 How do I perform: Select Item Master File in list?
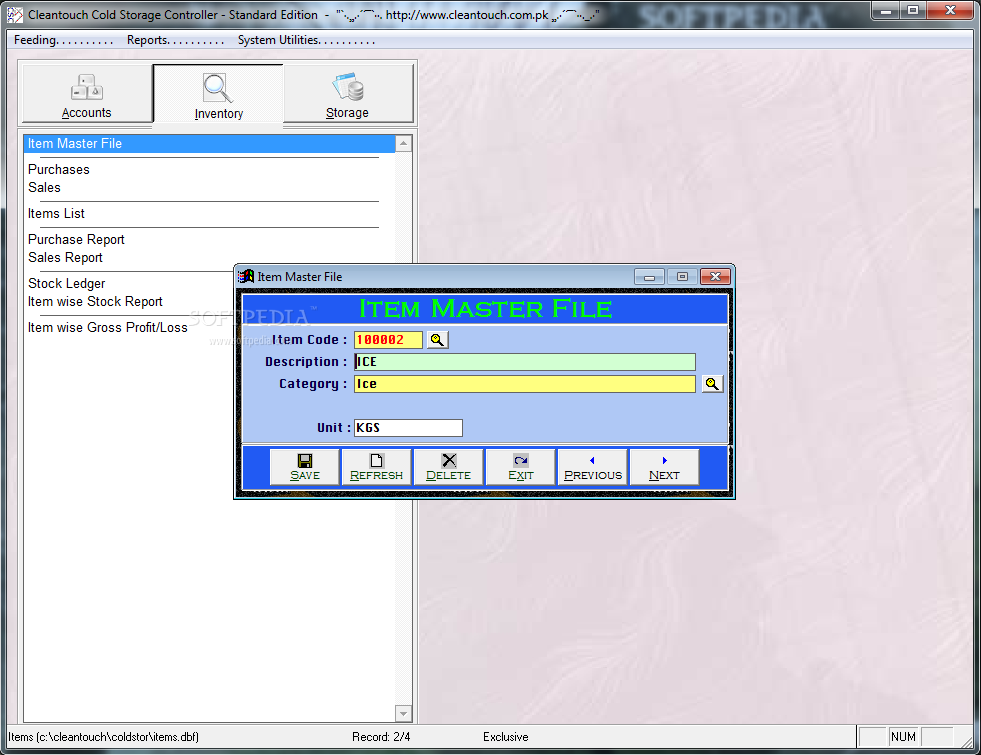pyautogui.click(x=210, y=144)
